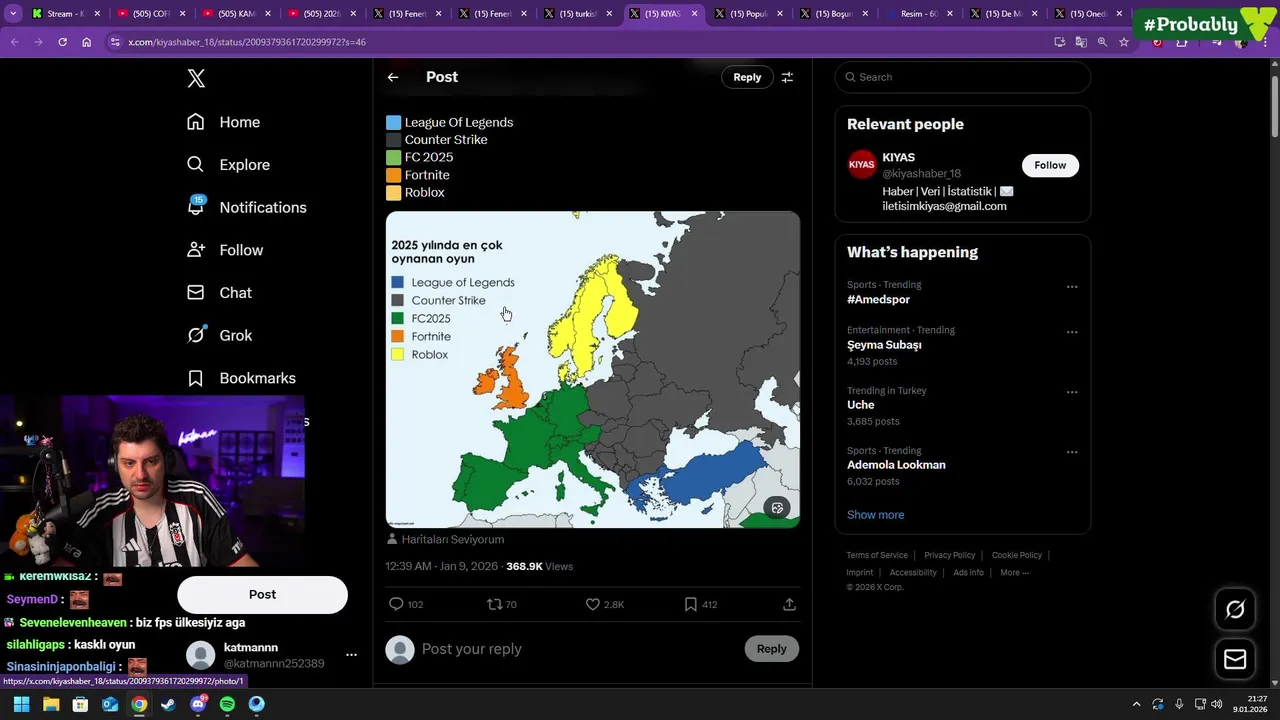Open Grok from the sidebar
The height and width of the screenshot is (720, 1280).
[219, 335]
